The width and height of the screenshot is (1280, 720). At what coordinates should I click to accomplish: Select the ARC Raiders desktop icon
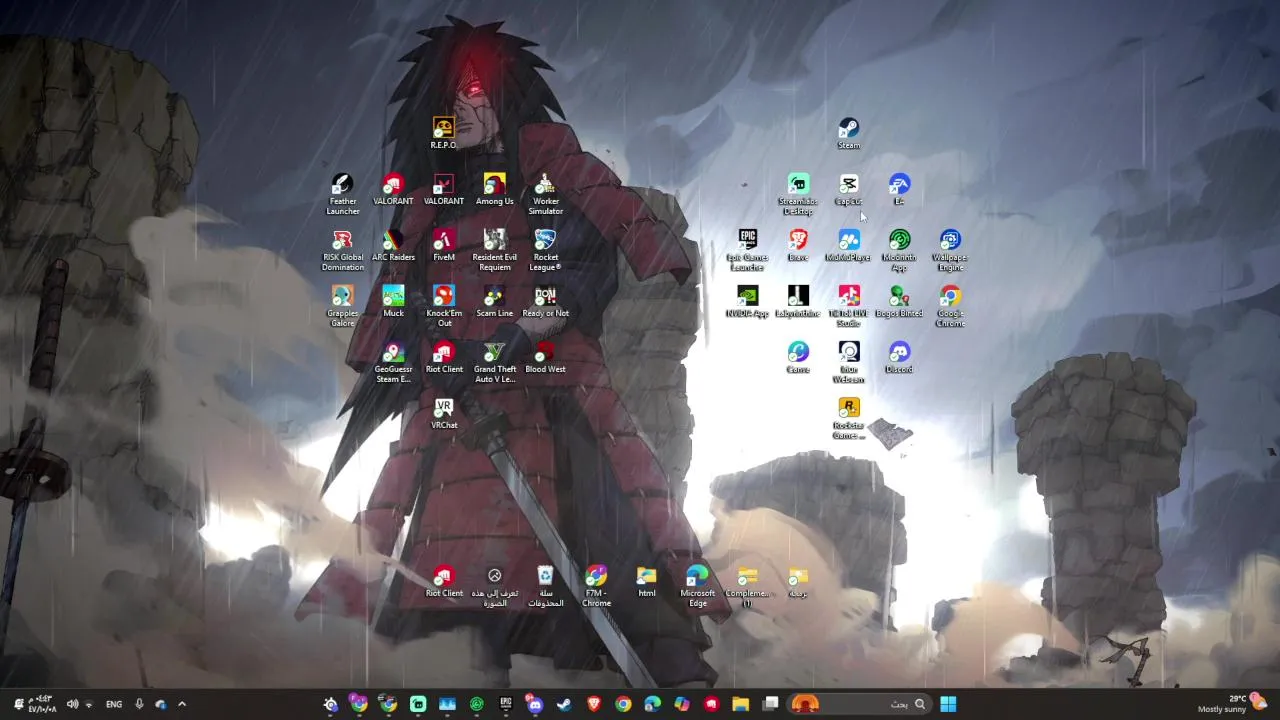tap(393, 245)
